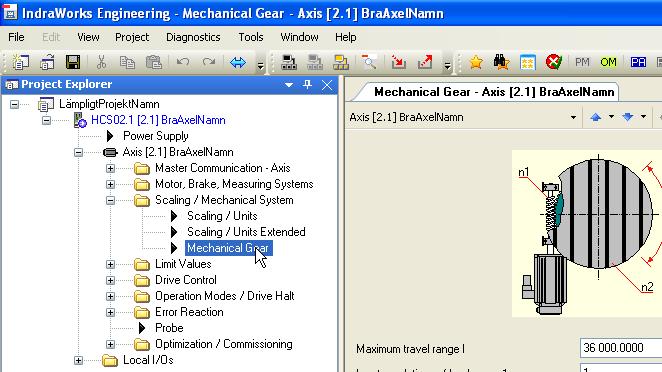
Task: Expand the Drive Control folder
Action: click(111, 280)
